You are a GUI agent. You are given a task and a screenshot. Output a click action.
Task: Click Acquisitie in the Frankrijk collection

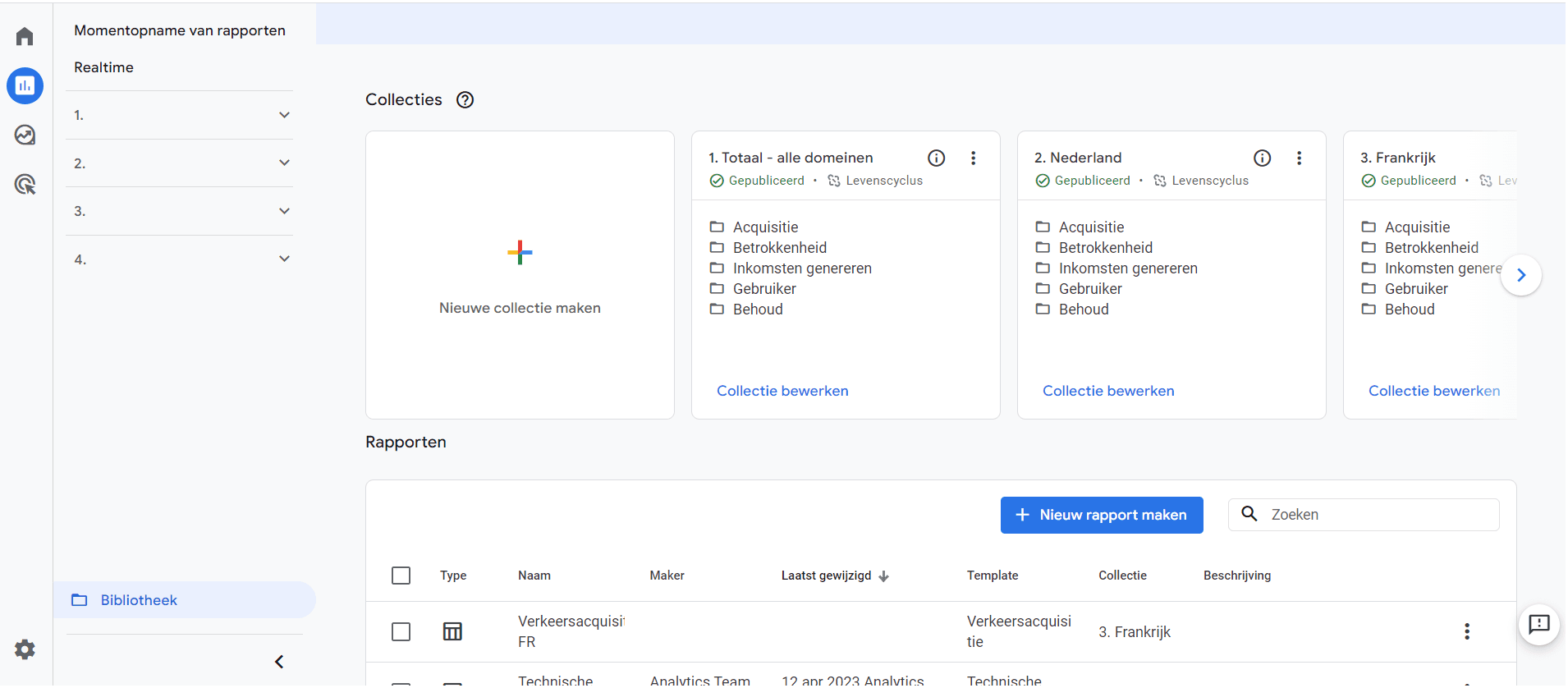1417,227
